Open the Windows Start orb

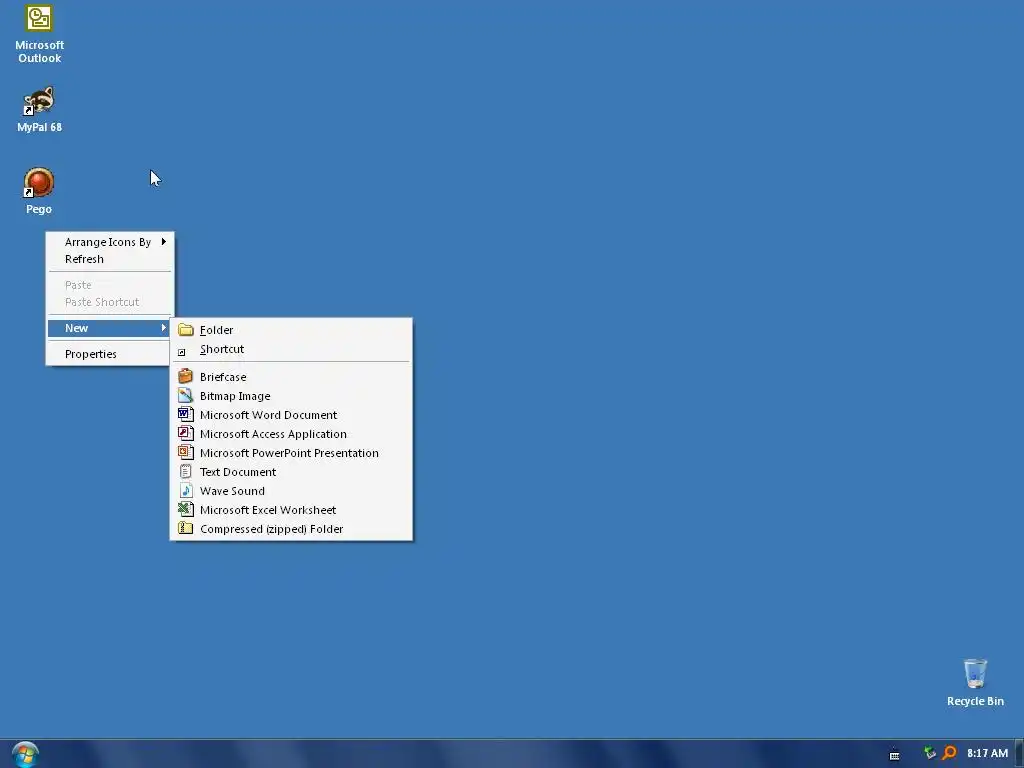25,754
